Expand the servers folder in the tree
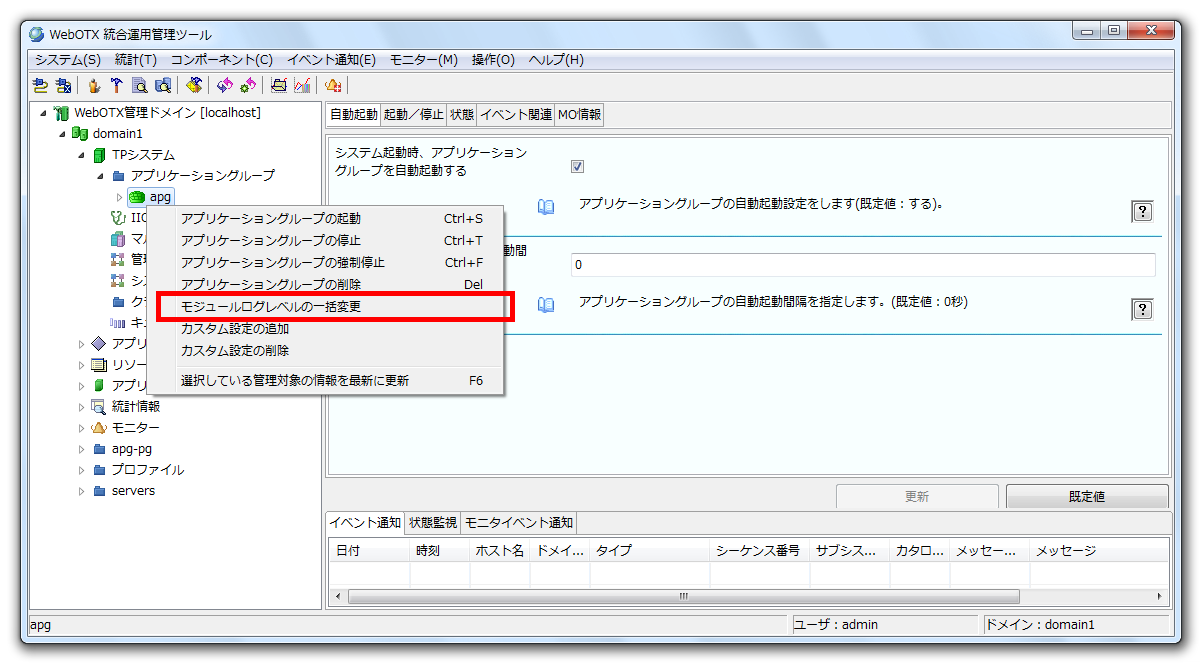Screen dimensions: 1202x664 point(83,490)
